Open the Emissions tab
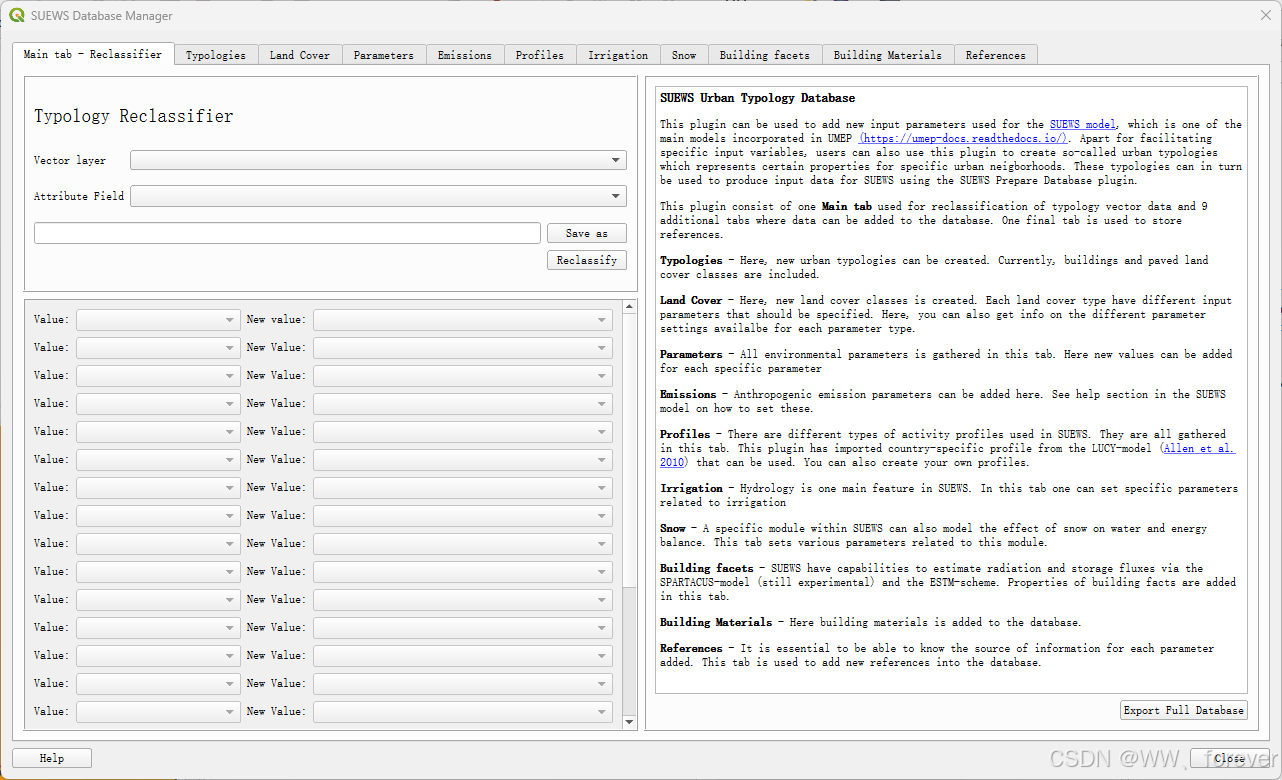 [x=465, y=55]
